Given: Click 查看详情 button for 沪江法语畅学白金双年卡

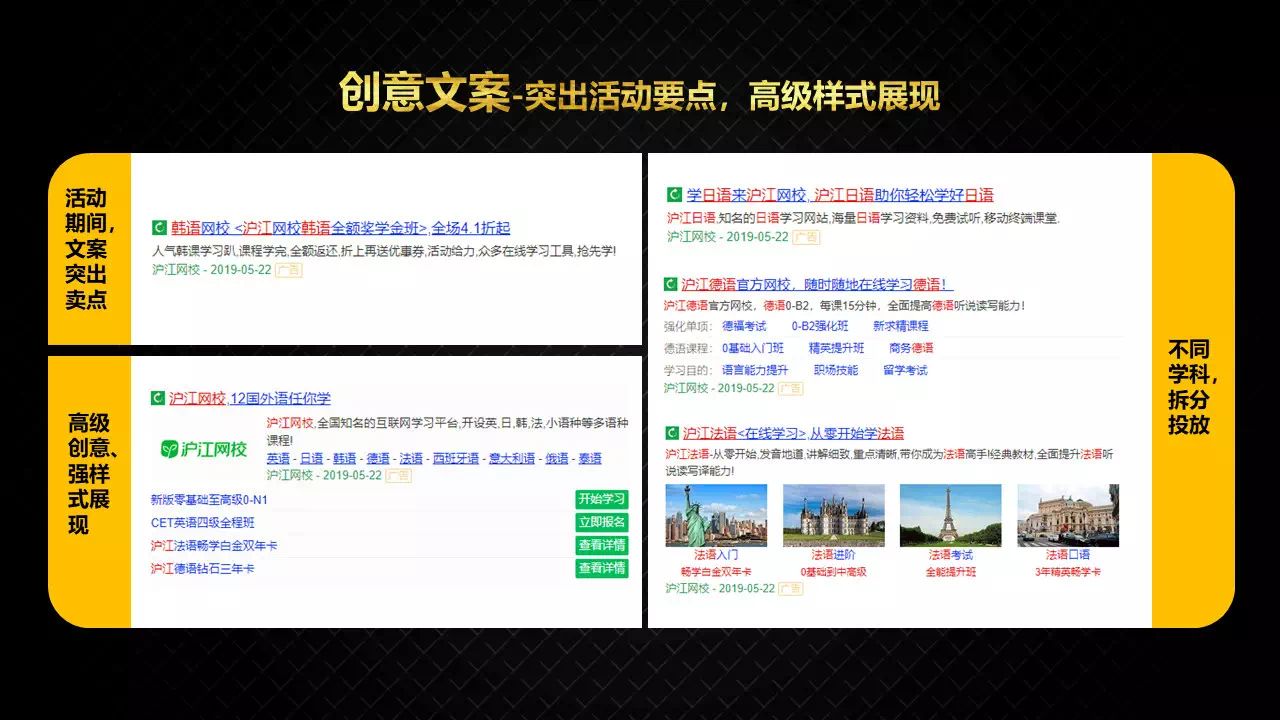Looking at the screenshot, I should (602, 545).
